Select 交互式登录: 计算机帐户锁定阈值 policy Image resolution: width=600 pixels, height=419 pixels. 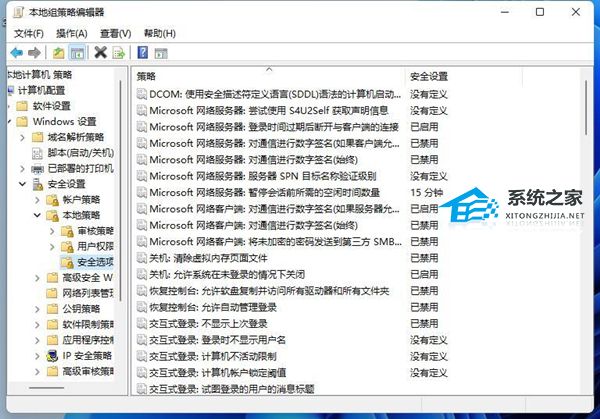pos(217,373)
